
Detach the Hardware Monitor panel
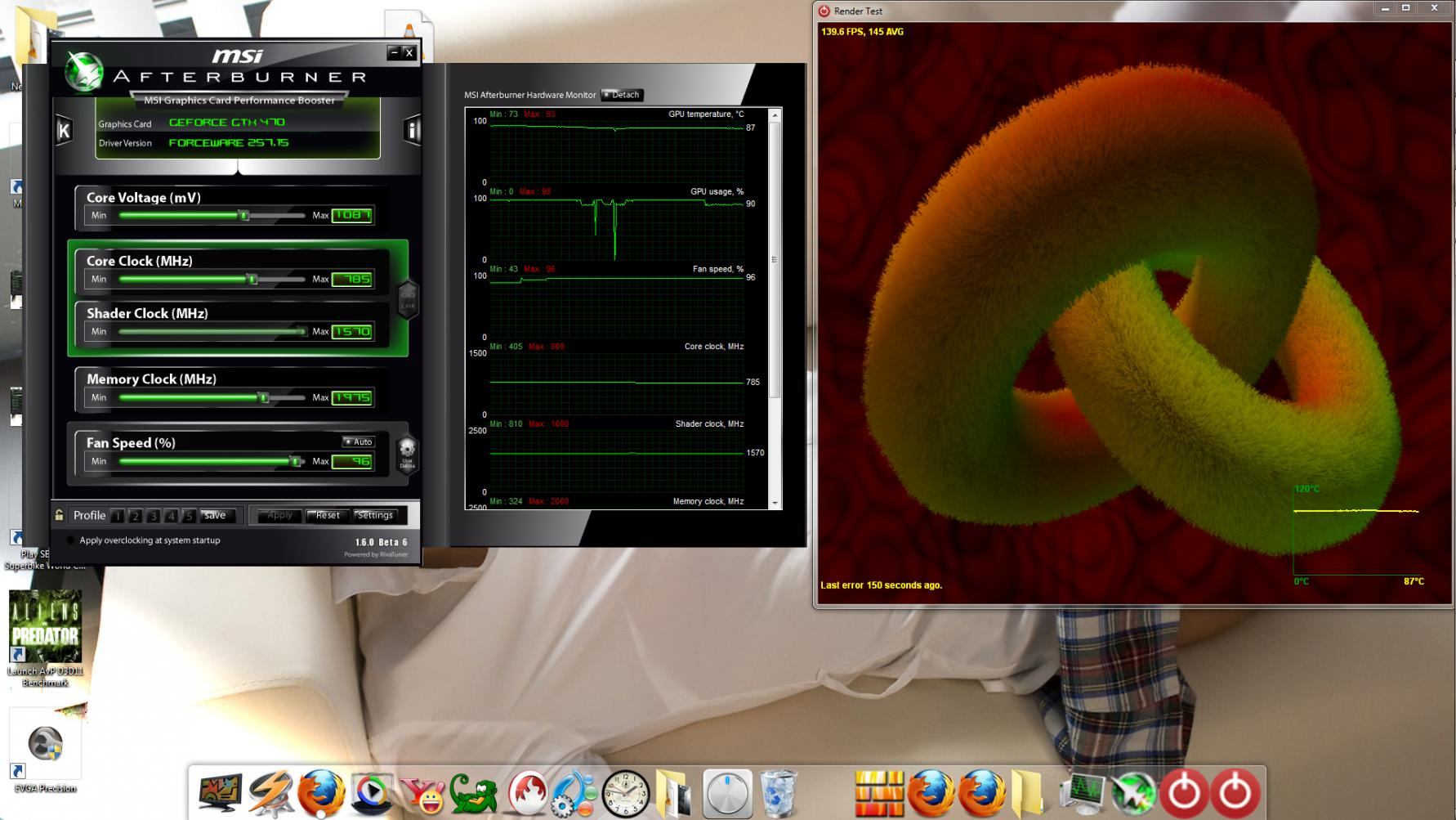[x=623, y=95]
